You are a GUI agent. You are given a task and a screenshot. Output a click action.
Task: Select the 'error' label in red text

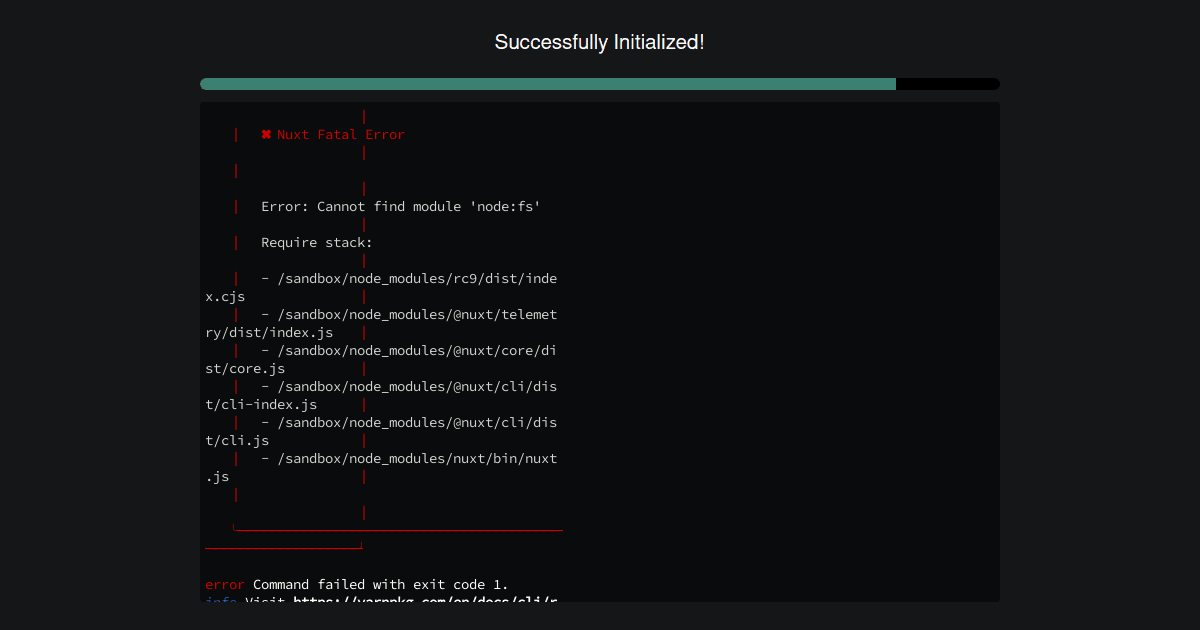(x=224, y=584)
